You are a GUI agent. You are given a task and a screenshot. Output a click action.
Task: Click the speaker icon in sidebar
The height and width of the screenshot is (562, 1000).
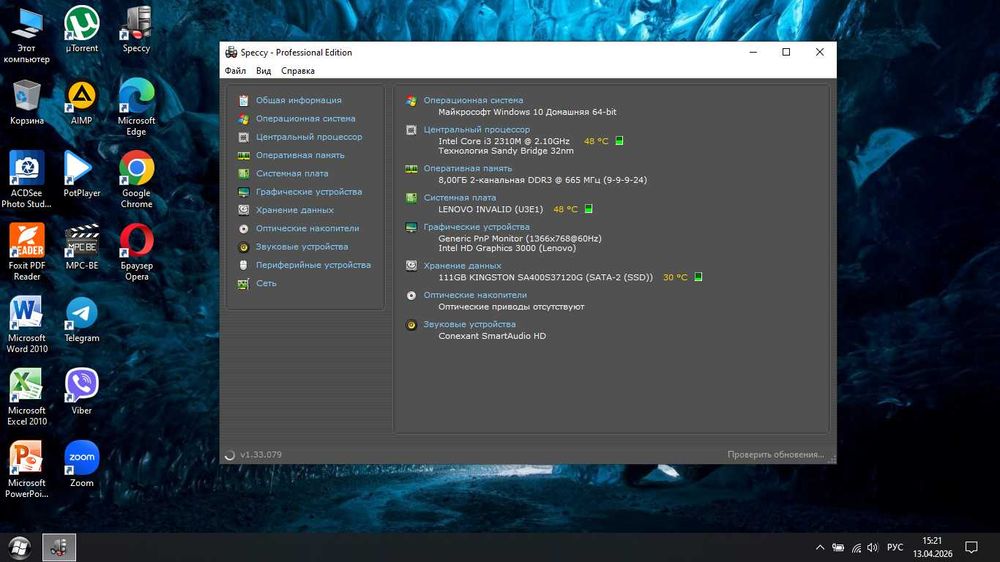click(244, 247)
